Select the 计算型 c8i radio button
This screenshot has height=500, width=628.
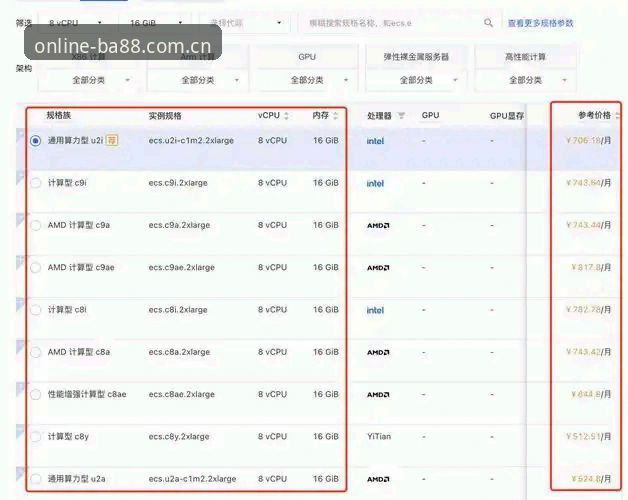pos(36,310)
